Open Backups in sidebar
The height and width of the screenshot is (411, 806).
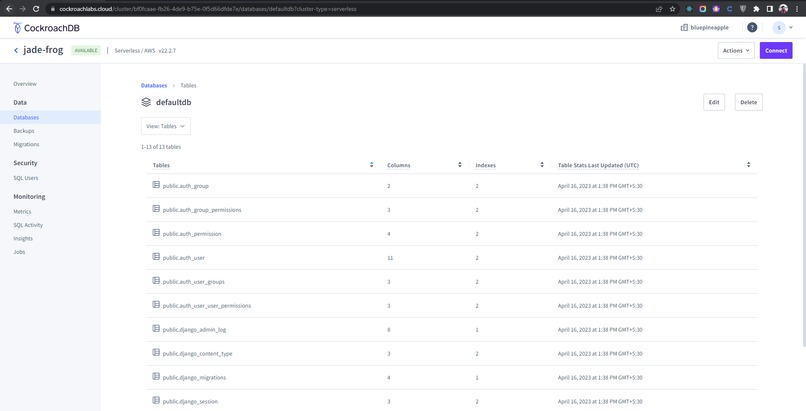pyautogui.click(x=24, y=131)
